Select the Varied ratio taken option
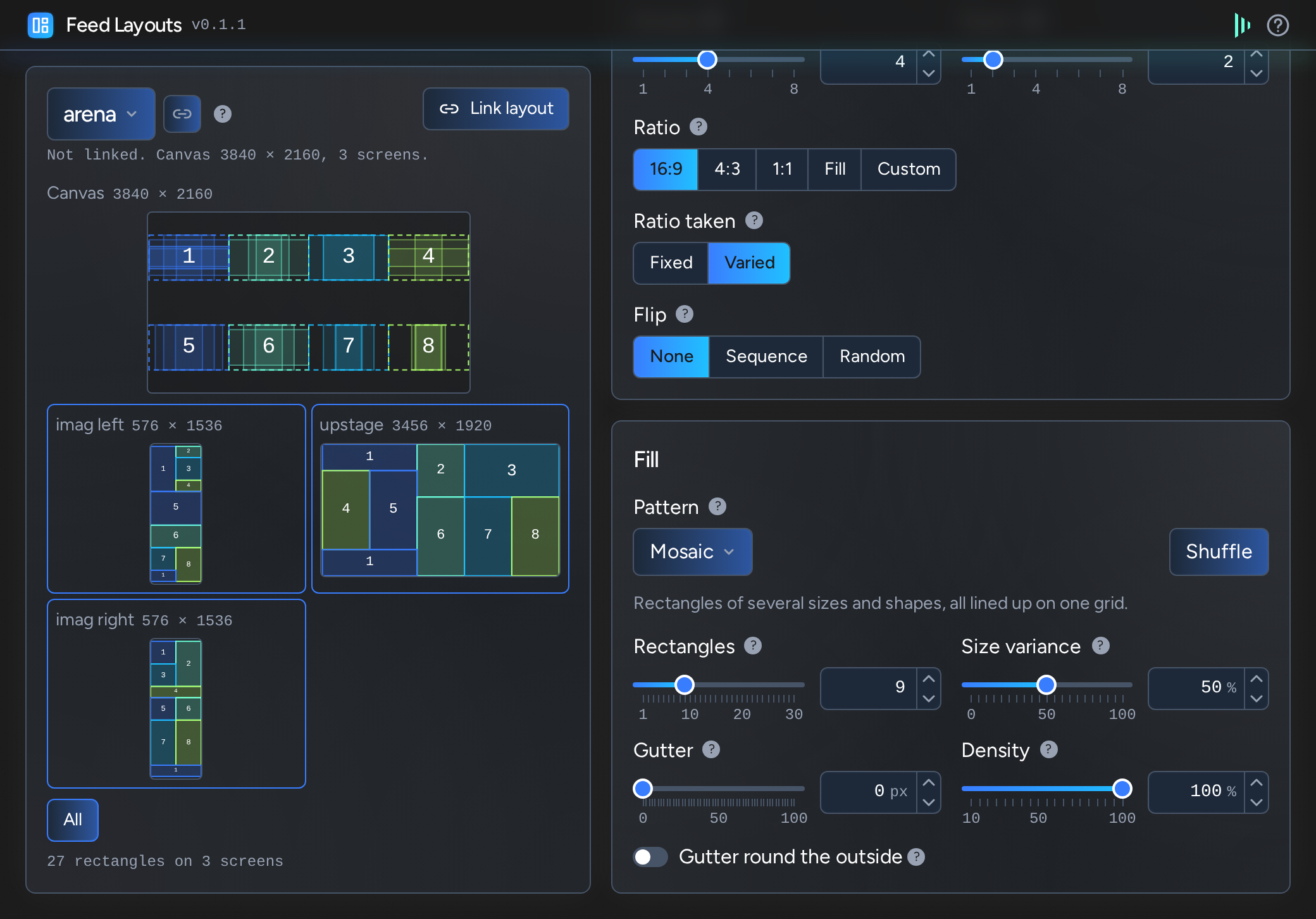Viewport: 1316px width, 919px height. point(749,263)
